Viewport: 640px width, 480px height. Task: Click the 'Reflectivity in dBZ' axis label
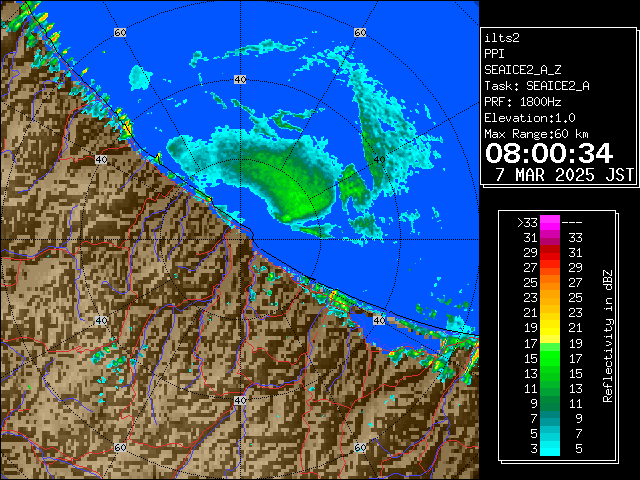(608, 336)
